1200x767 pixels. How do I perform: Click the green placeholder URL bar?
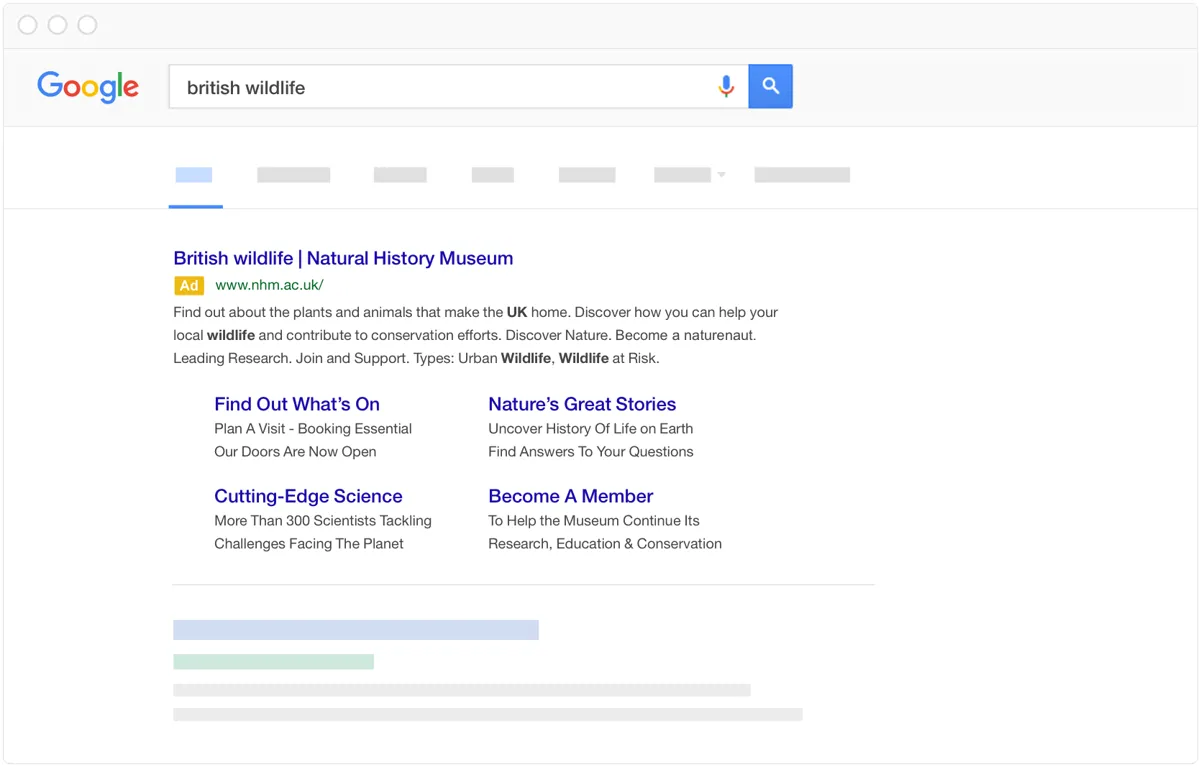273,662
